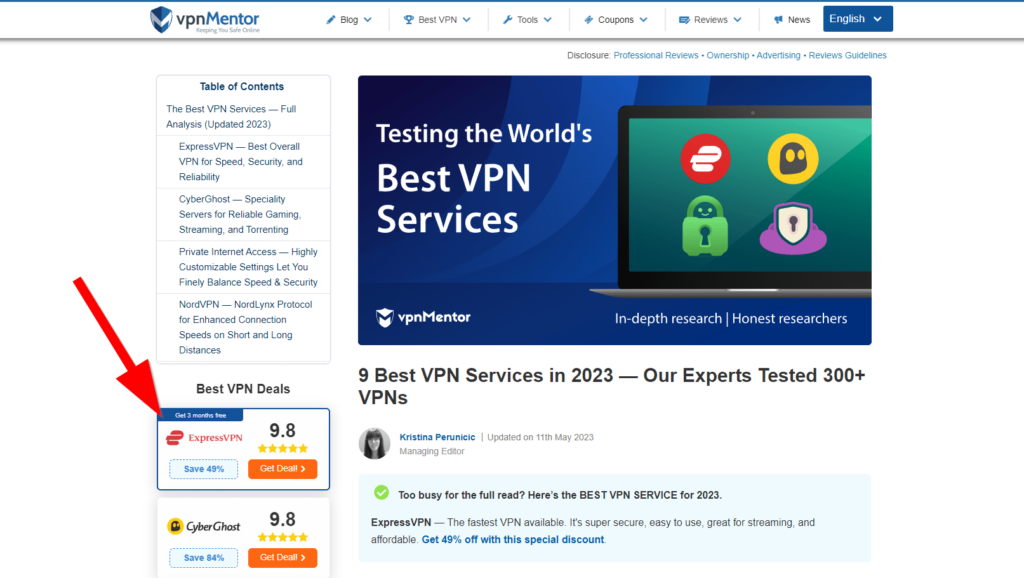Click the CyberGhost yellow ghost icon in banner

[792, 158]
